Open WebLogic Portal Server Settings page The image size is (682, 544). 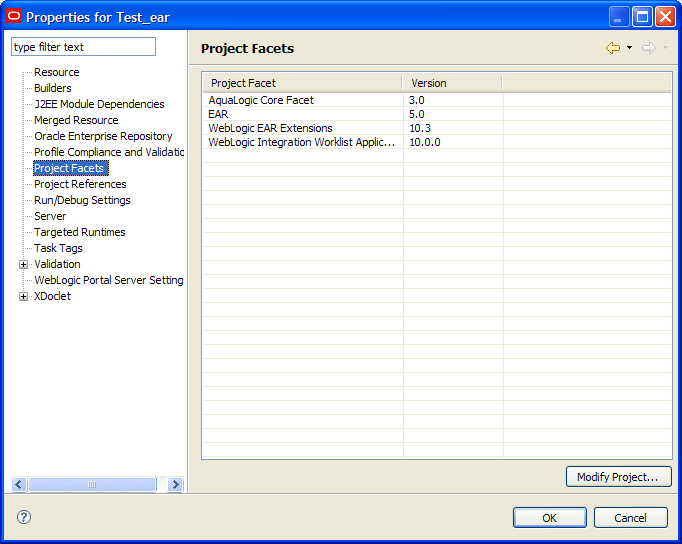click(109, 280)
